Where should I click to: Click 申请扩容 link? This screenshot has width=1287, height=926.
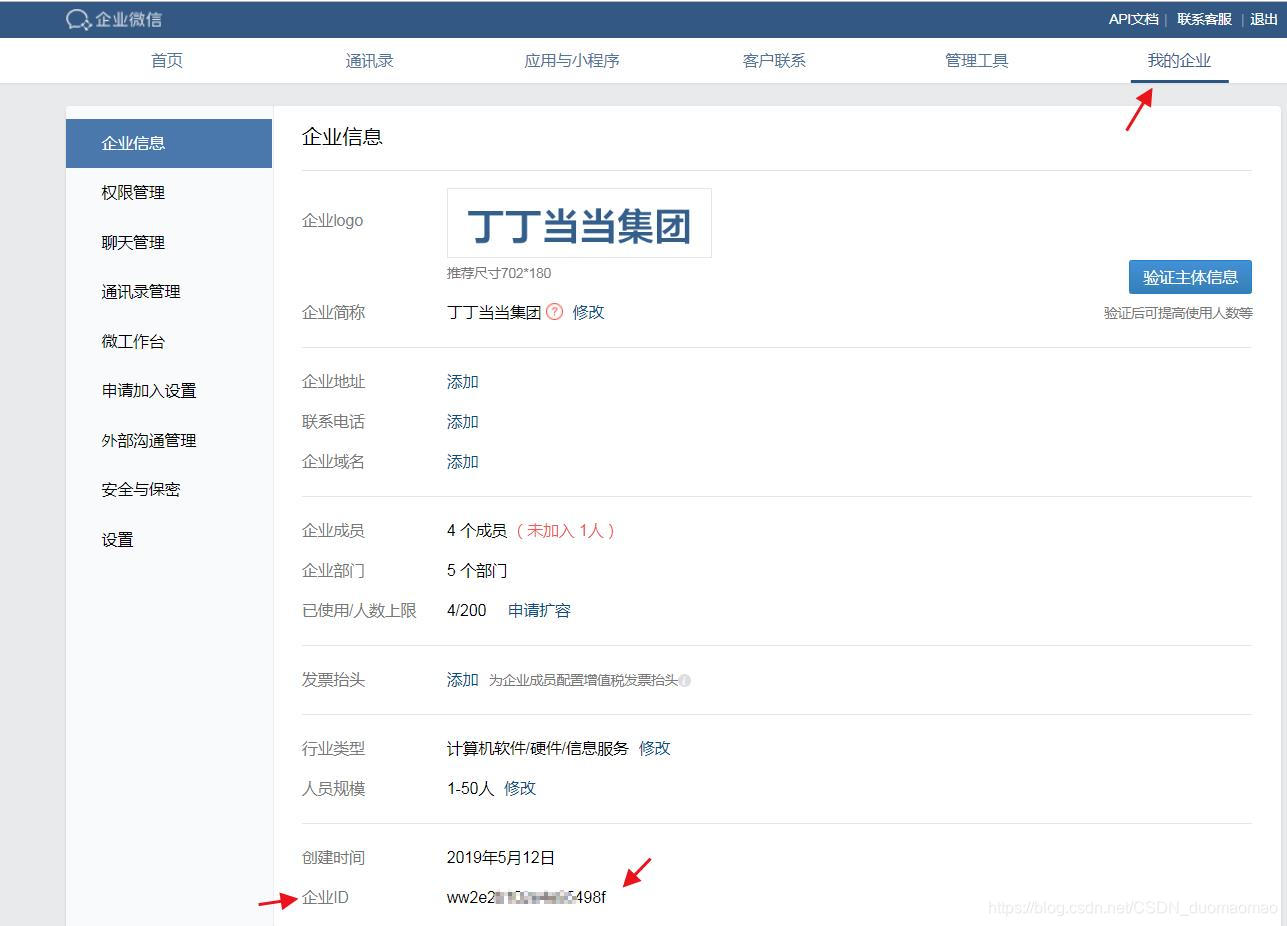point(540,611)
